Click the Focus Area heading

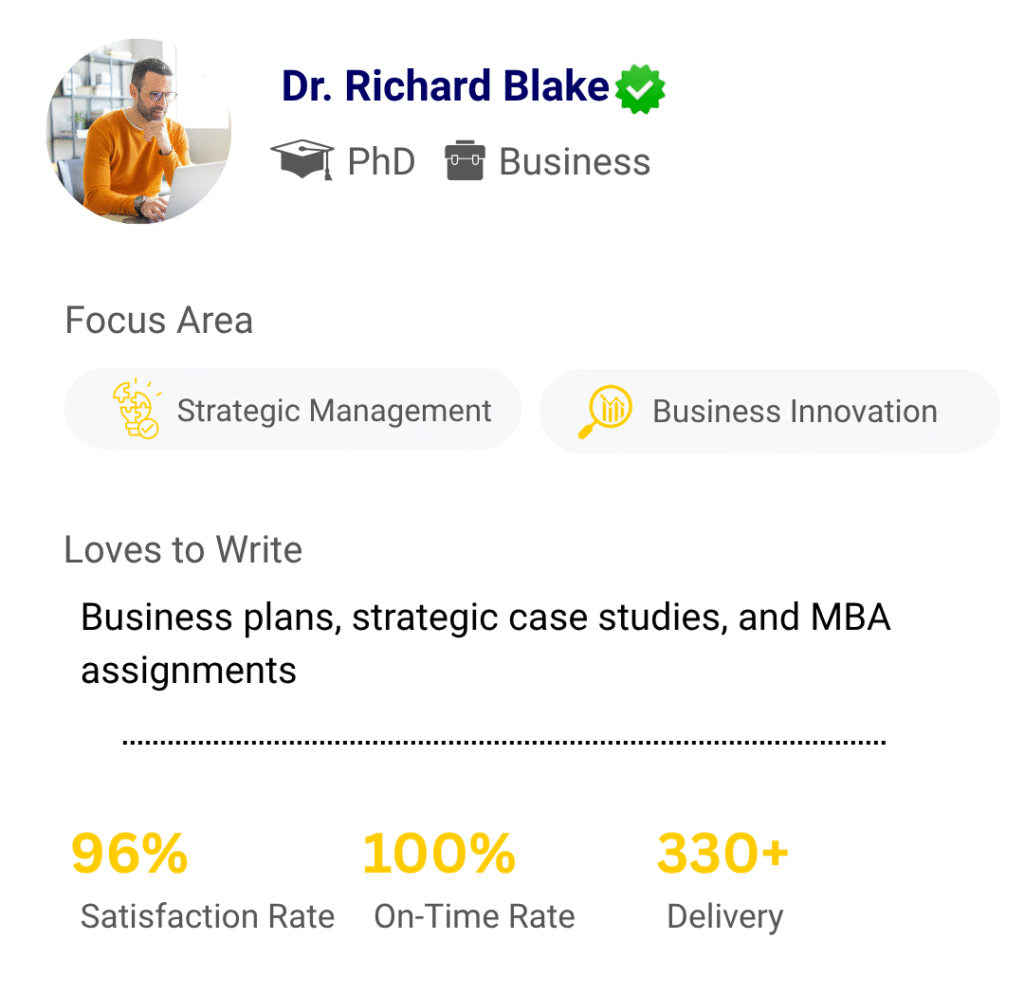point(159,321)
